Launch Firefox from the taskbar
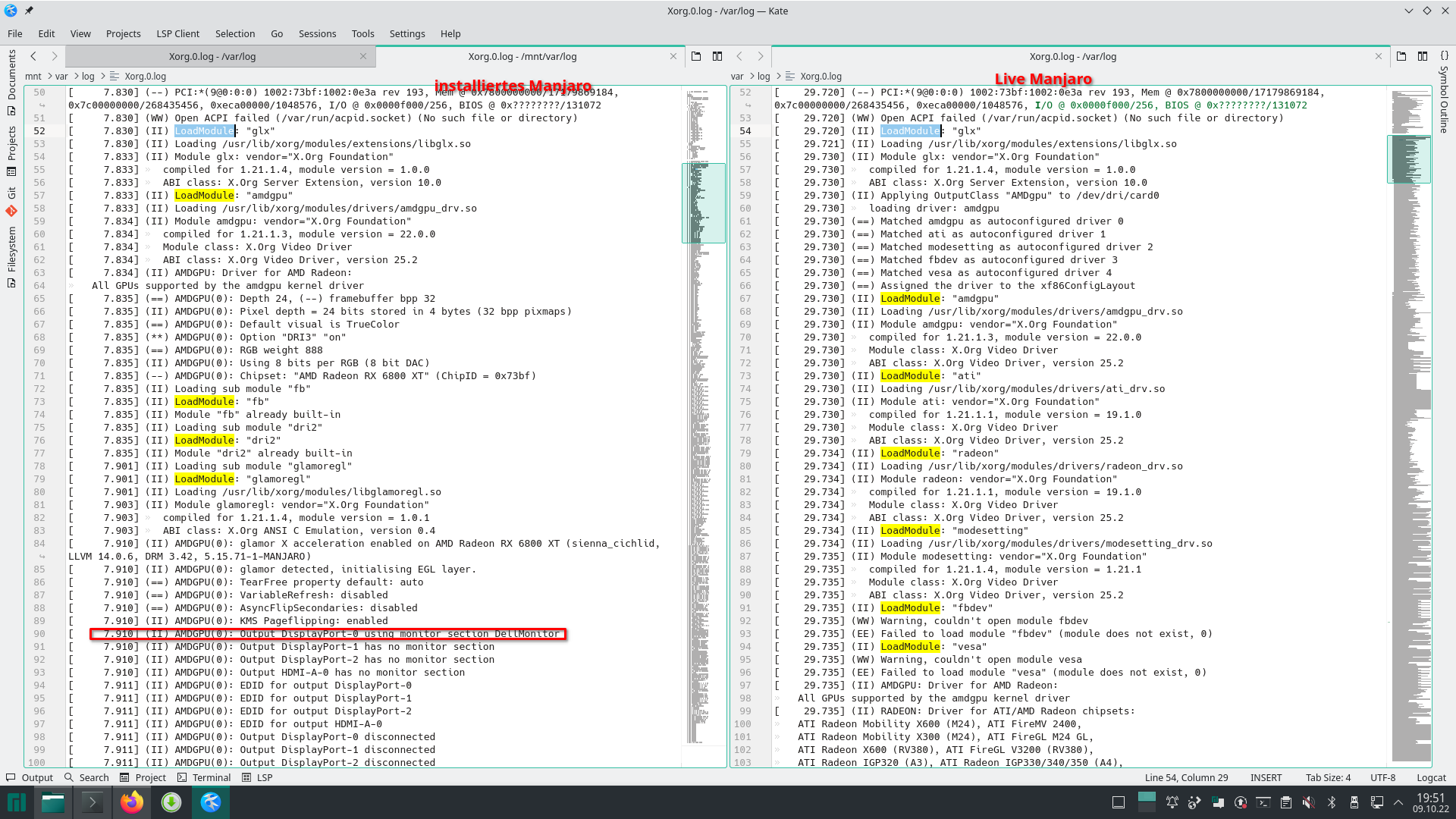Viewport: 1456px width, 819px height. (132, 802)
